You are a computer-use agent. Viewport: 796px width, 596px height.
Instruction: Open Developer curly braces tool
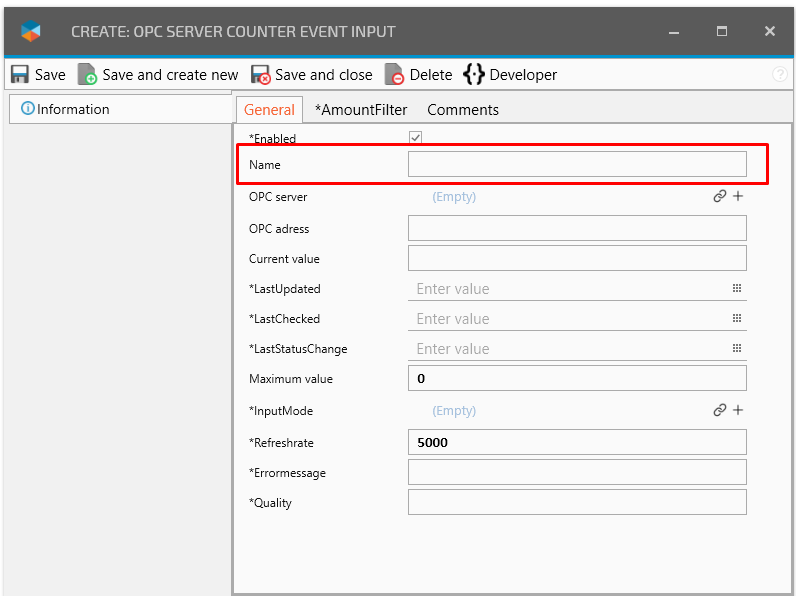click(473, 75)
